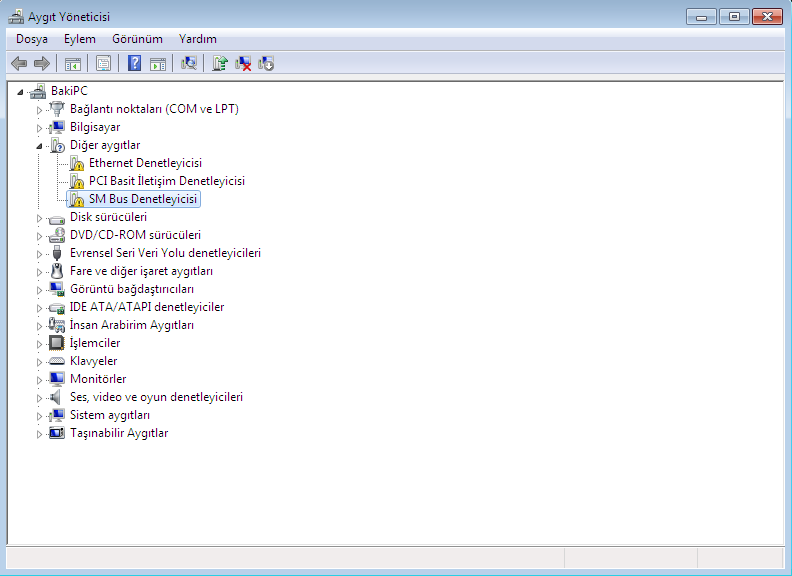Click the Sistem aygıtları computer icon
Screen dimensions: 792x576
coord(57,415)
